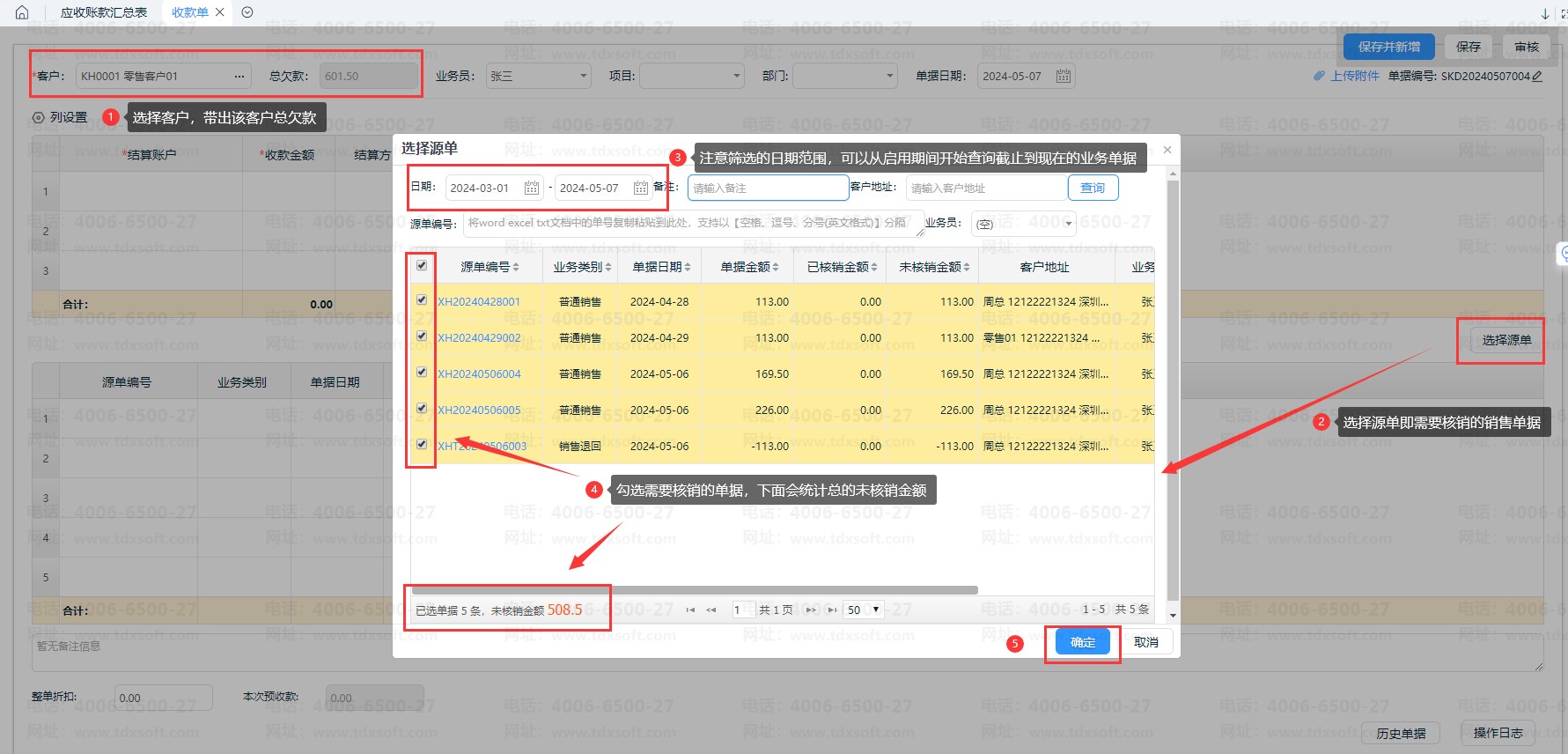Go to the first page of results
The image size is (1568, 754).
pos(690,610)
